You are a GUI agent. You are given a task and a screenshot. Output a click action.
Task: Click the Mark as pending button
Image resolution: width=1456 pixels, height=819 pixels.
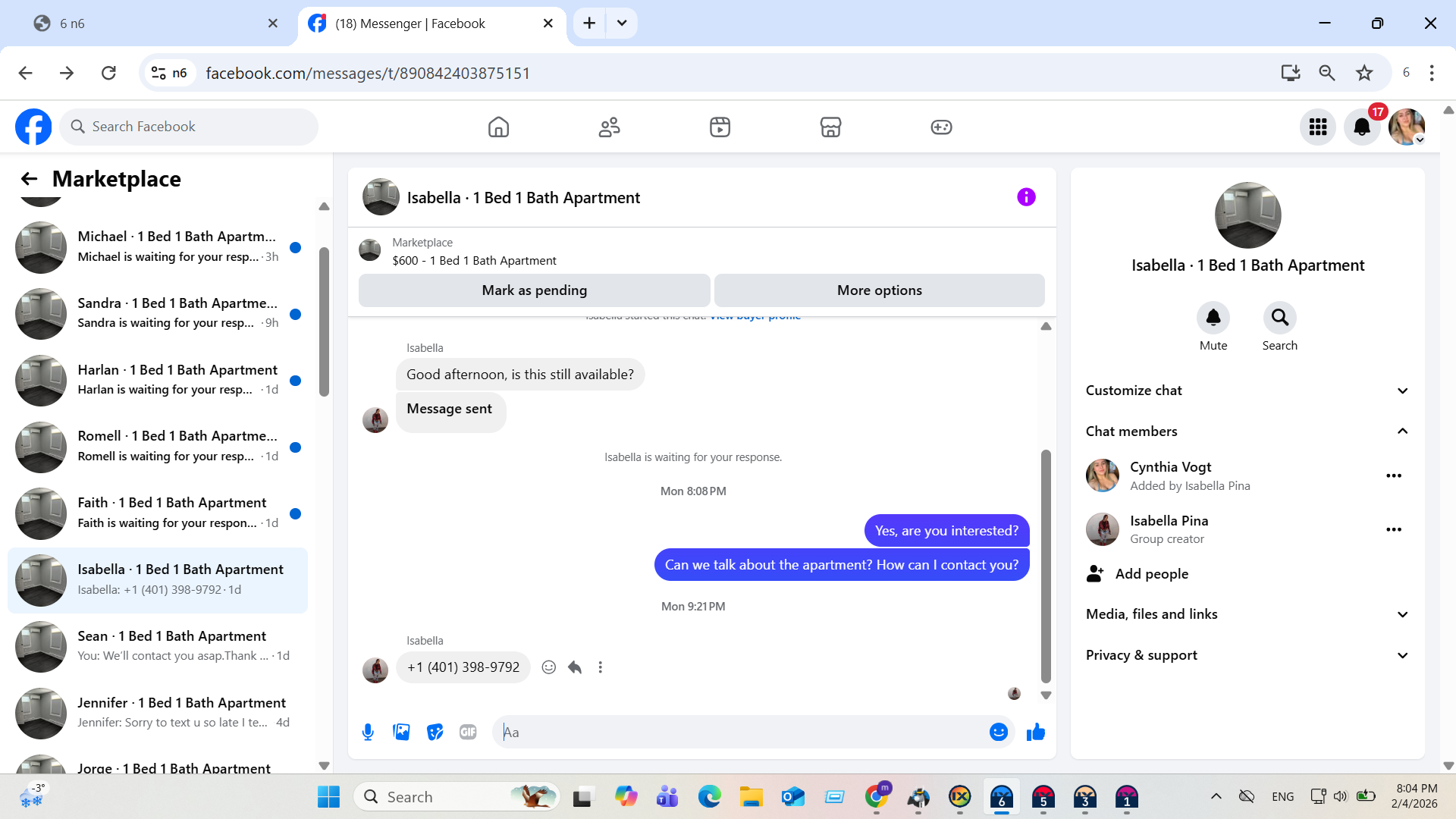[534, 290]
